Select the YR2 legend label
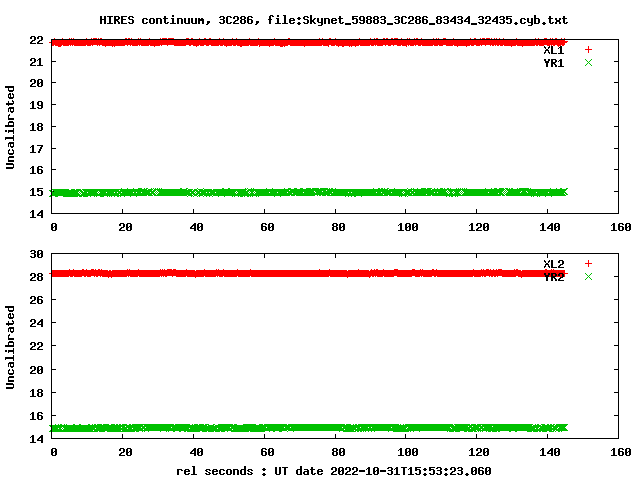The width and height of the screenshot is (640, 480). (x=553, y=277)
